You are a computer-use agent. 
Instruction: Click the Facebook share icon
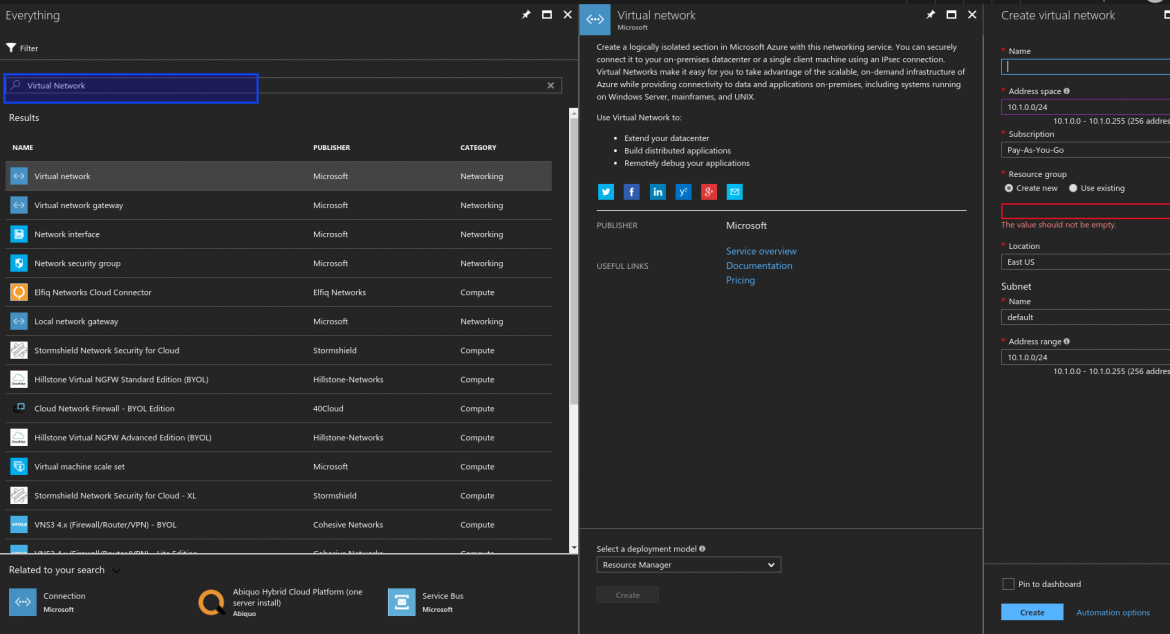631,191
